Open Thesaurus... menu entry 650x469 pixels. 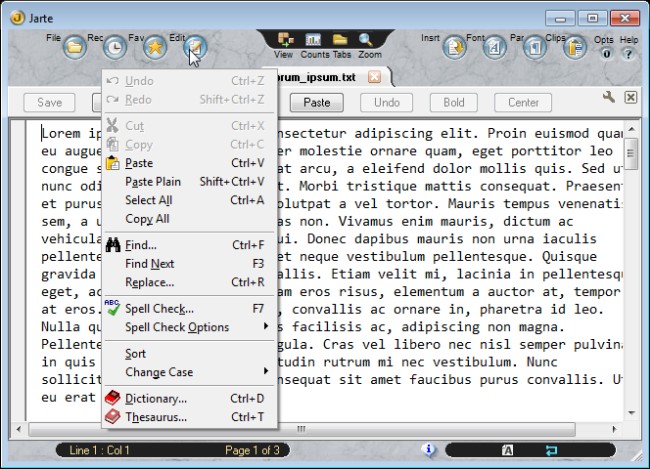(x=189, y=417)
